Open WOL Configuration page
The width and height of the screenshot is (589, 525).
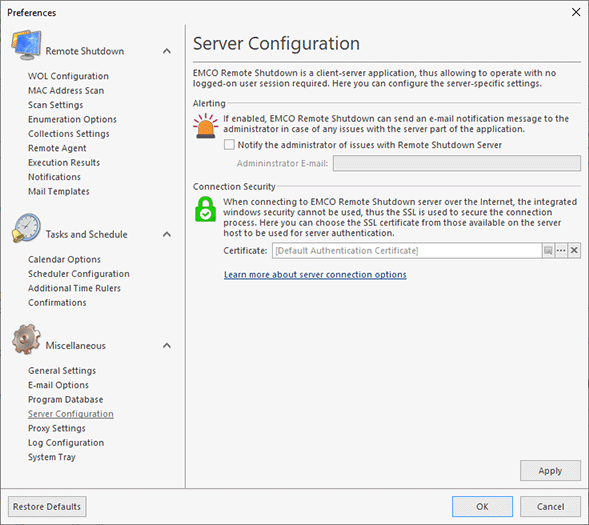68,76
